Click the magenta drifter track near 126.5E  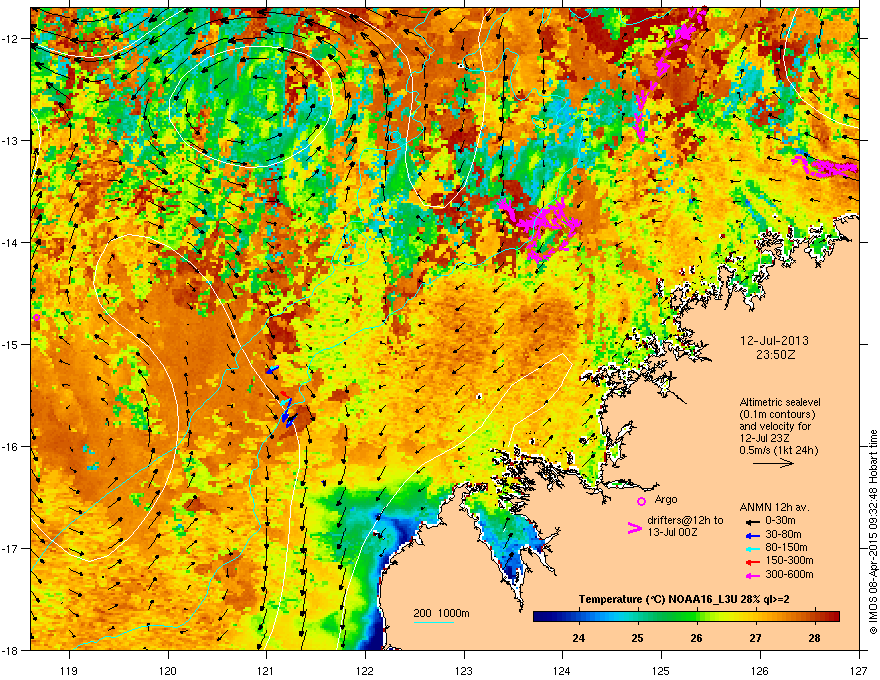(x=825, y=167)
